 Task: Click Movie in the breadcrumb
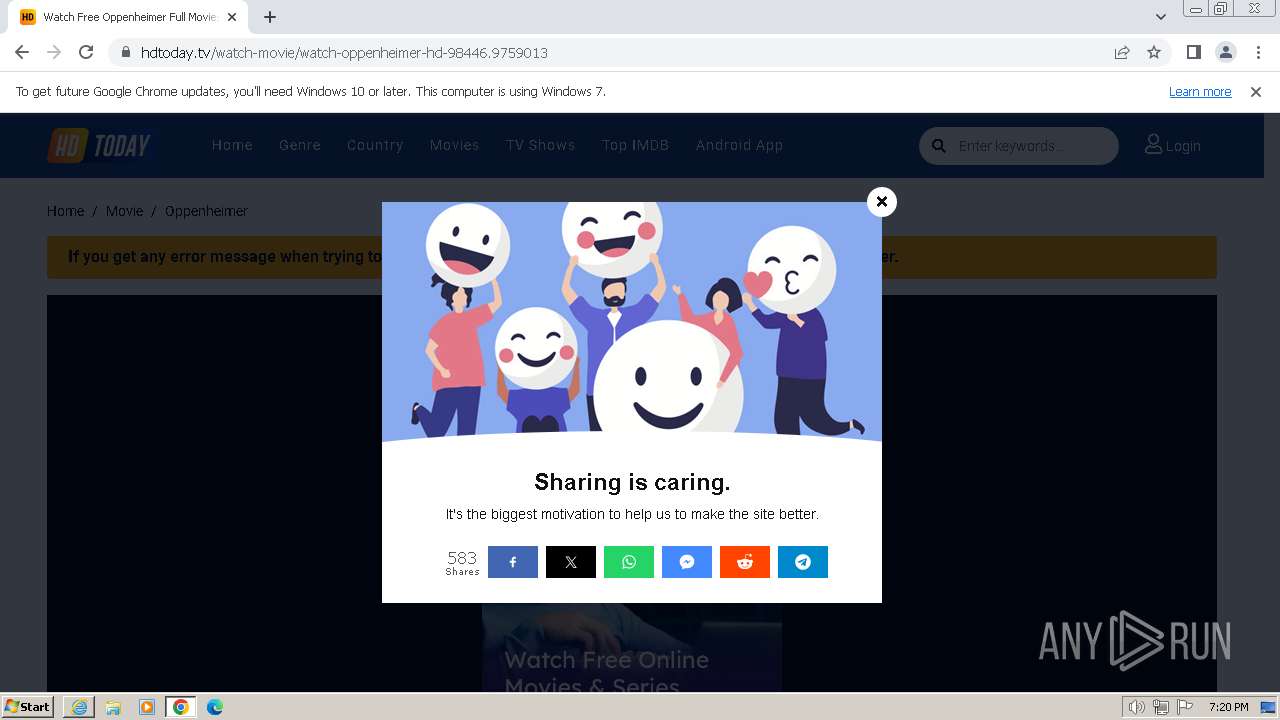tap(125, 211)
